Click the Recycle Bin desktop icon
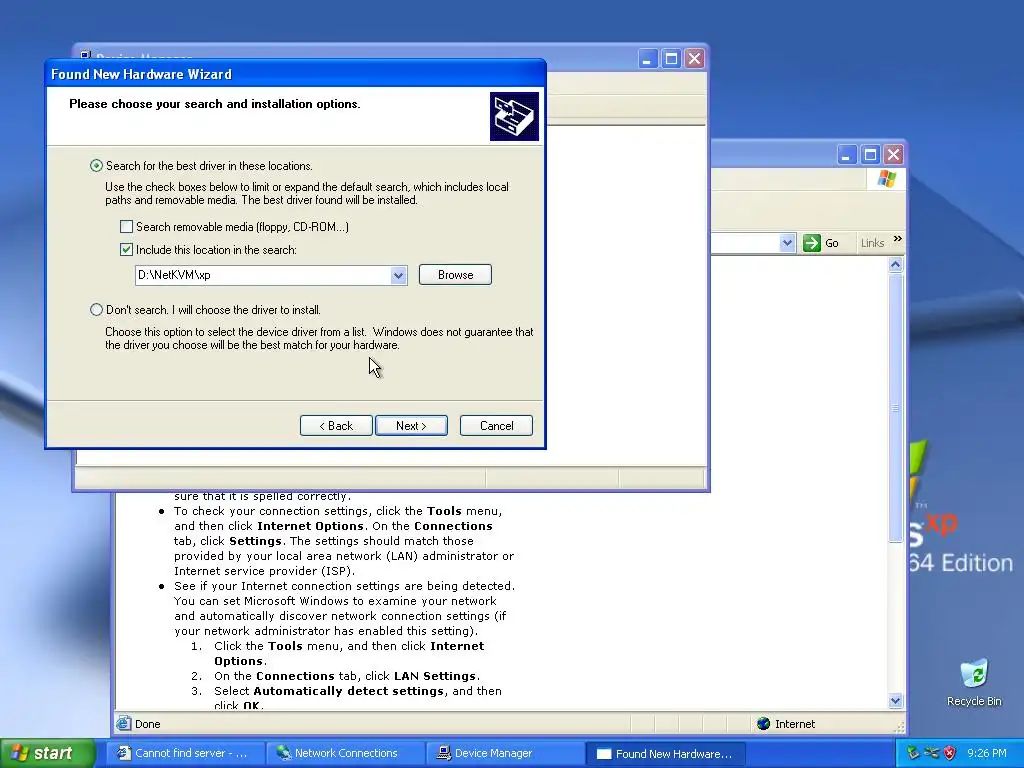 pos(974,682)
